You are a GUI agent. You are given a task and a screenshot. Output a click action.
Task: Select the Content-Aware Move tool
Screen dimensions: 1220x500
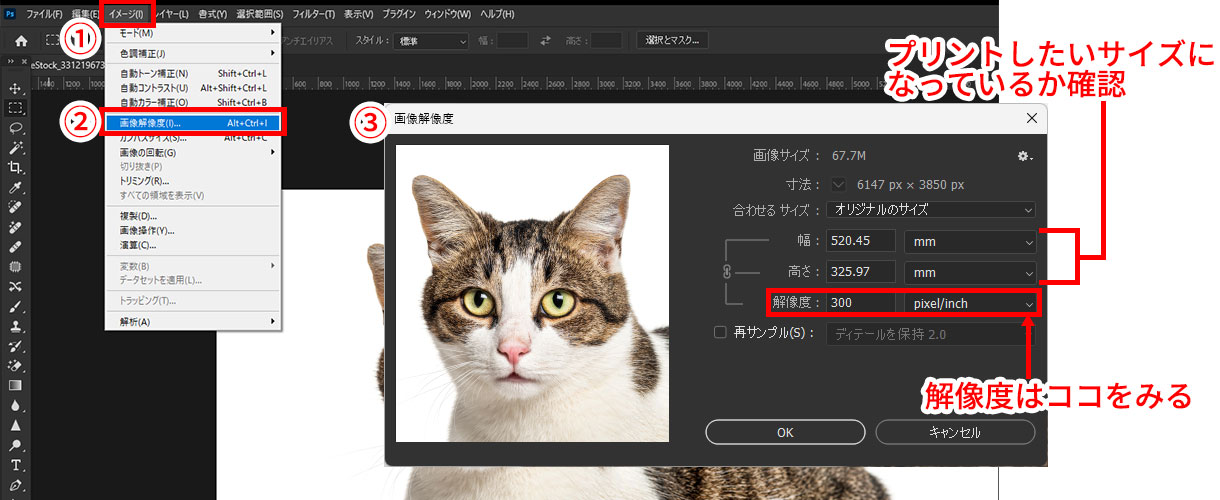tap(16, 287)
